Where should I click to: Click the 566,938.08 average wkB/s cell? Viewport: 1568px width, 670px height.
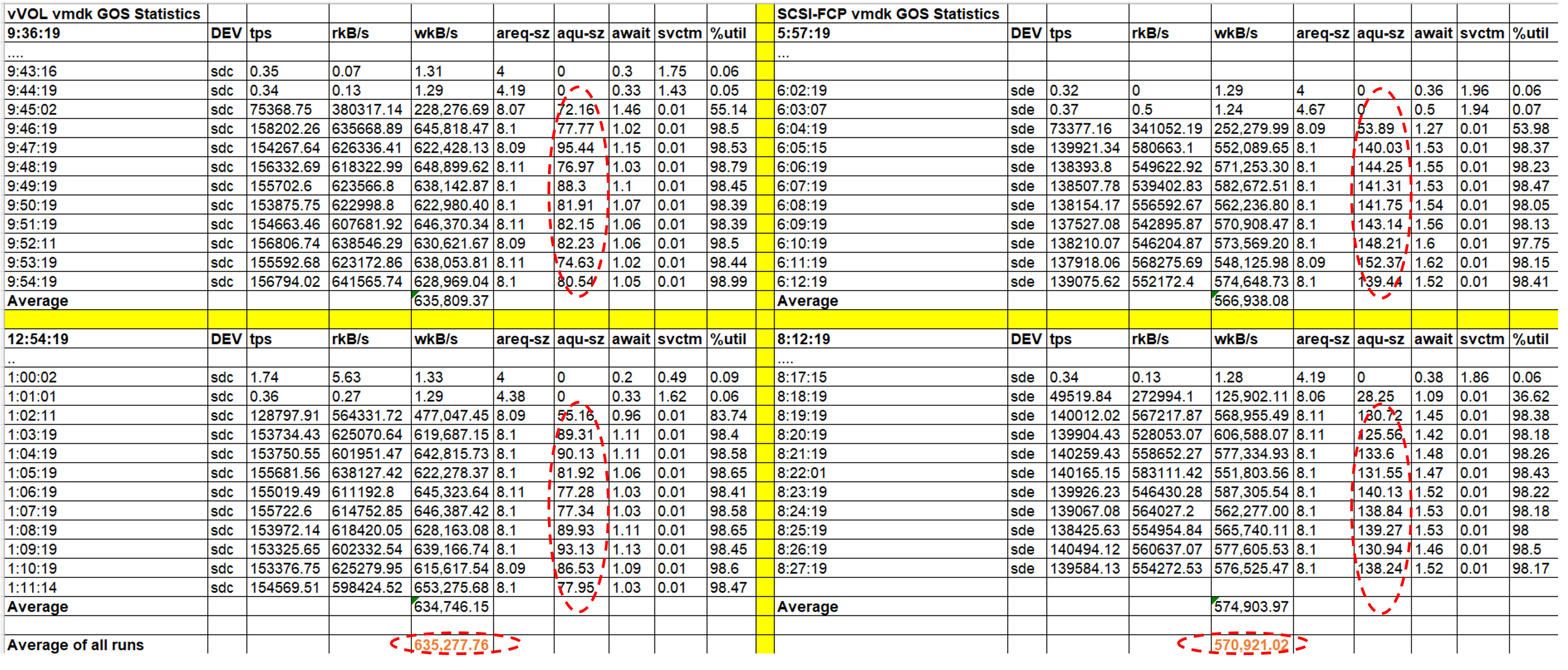tap(1251, 301)
